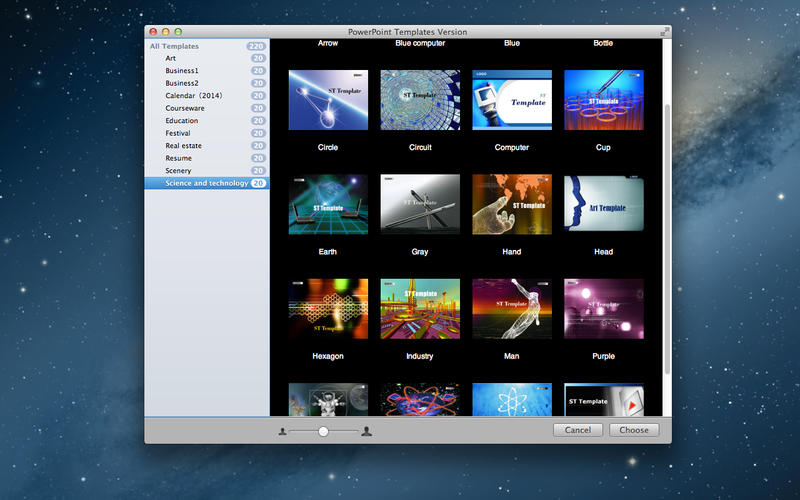The height and width of the screenshot is (500, 800).
Task: Click the small person icon left of slider
Action: tap(283, 431)
